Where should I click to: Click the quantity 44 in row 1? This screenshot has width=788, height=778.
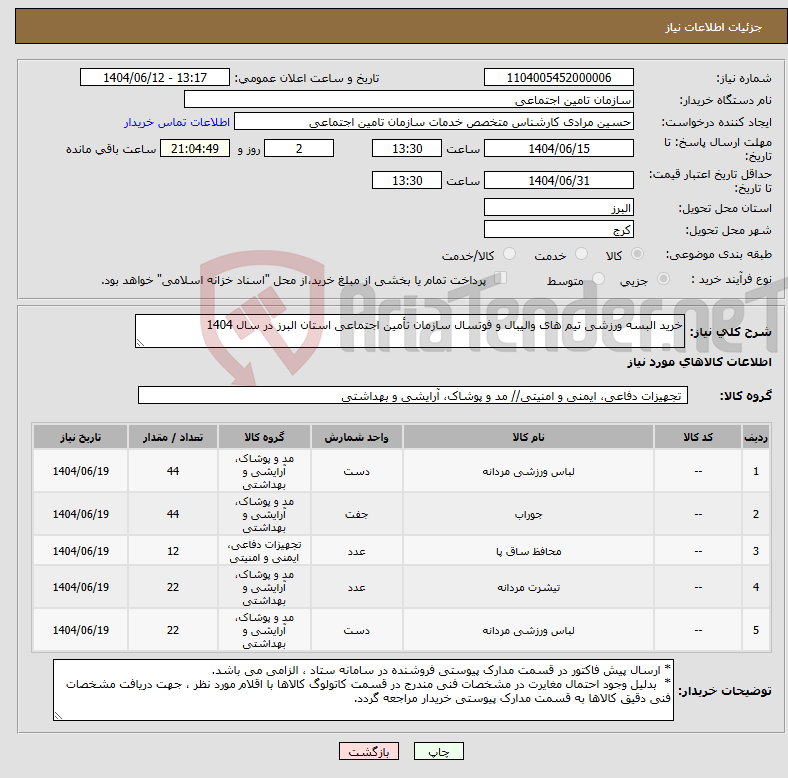pyautogui.click(x=173, y=471)
